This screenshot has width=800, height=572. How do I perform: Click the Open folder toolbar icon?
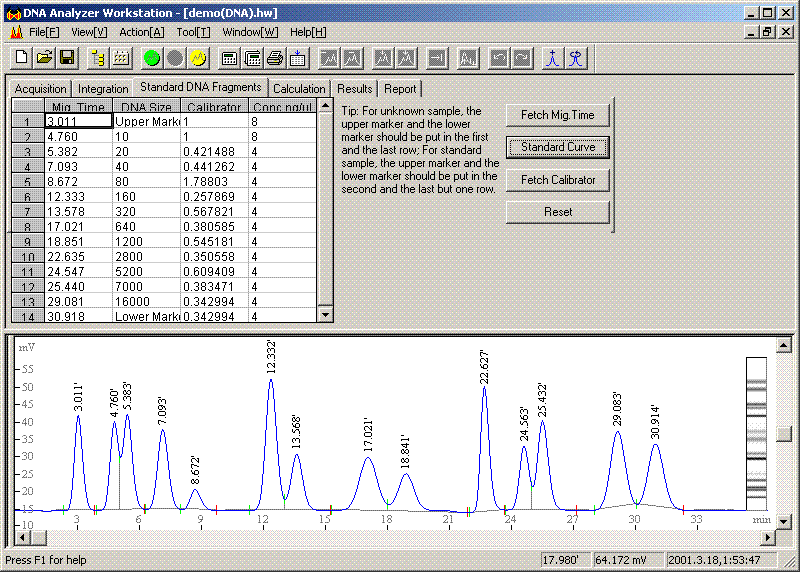pyautogui.click(x=44, y=58)
